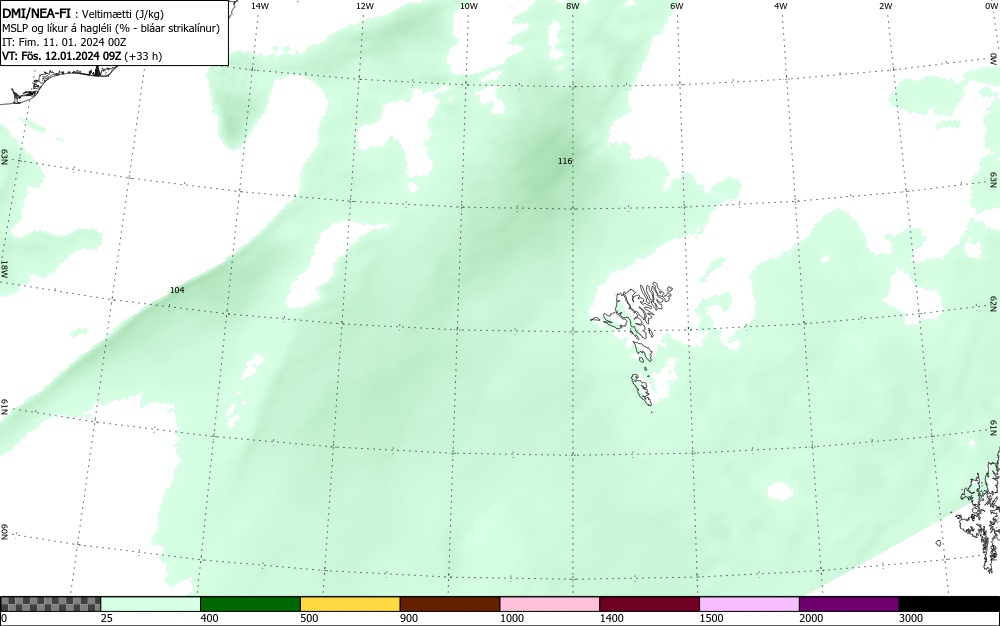Click the '10W' longitude label

[x=469, y=6]
